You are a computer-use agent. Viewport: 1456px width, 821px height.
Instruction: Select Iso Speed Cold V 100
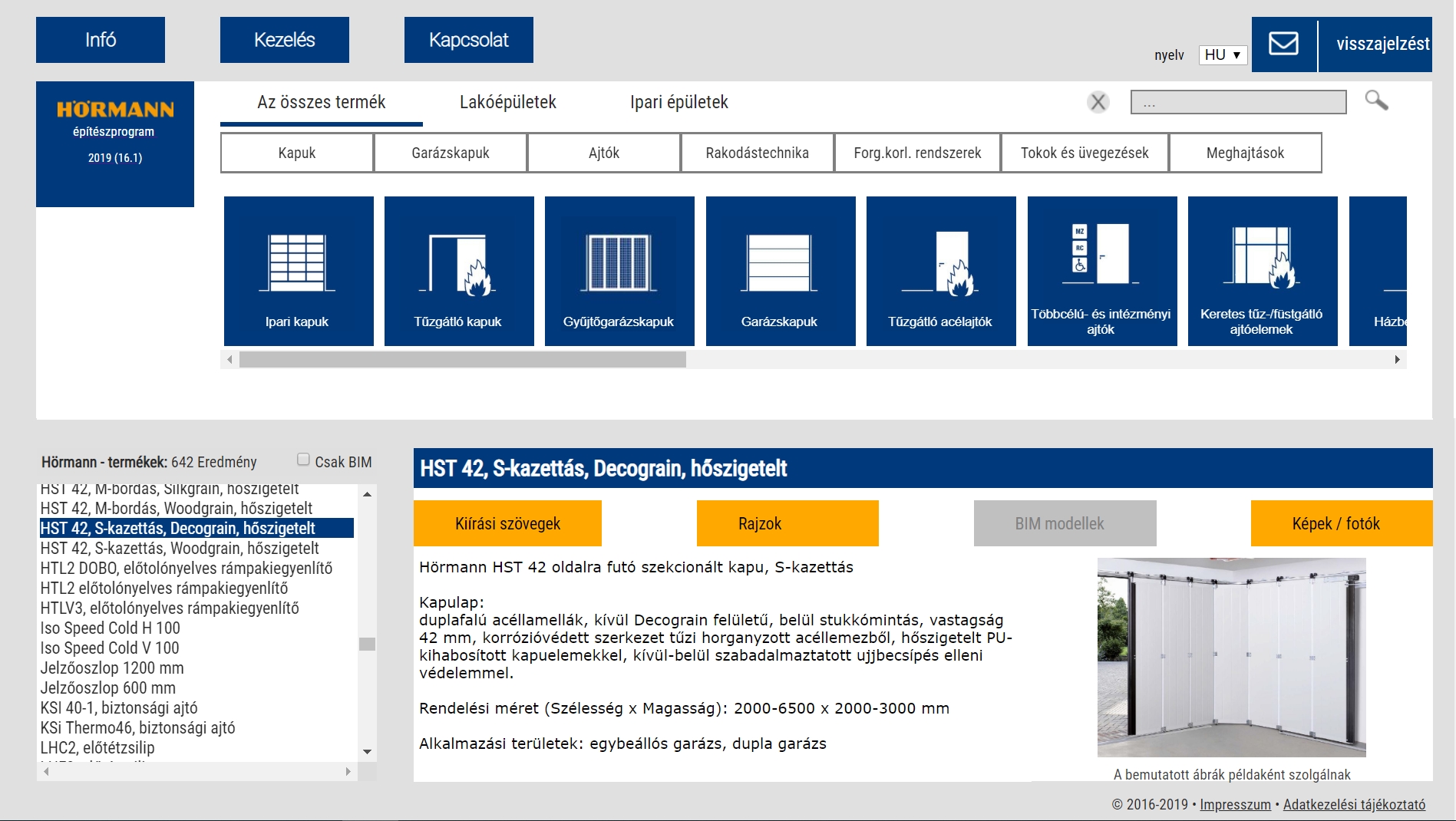(110, 648)
